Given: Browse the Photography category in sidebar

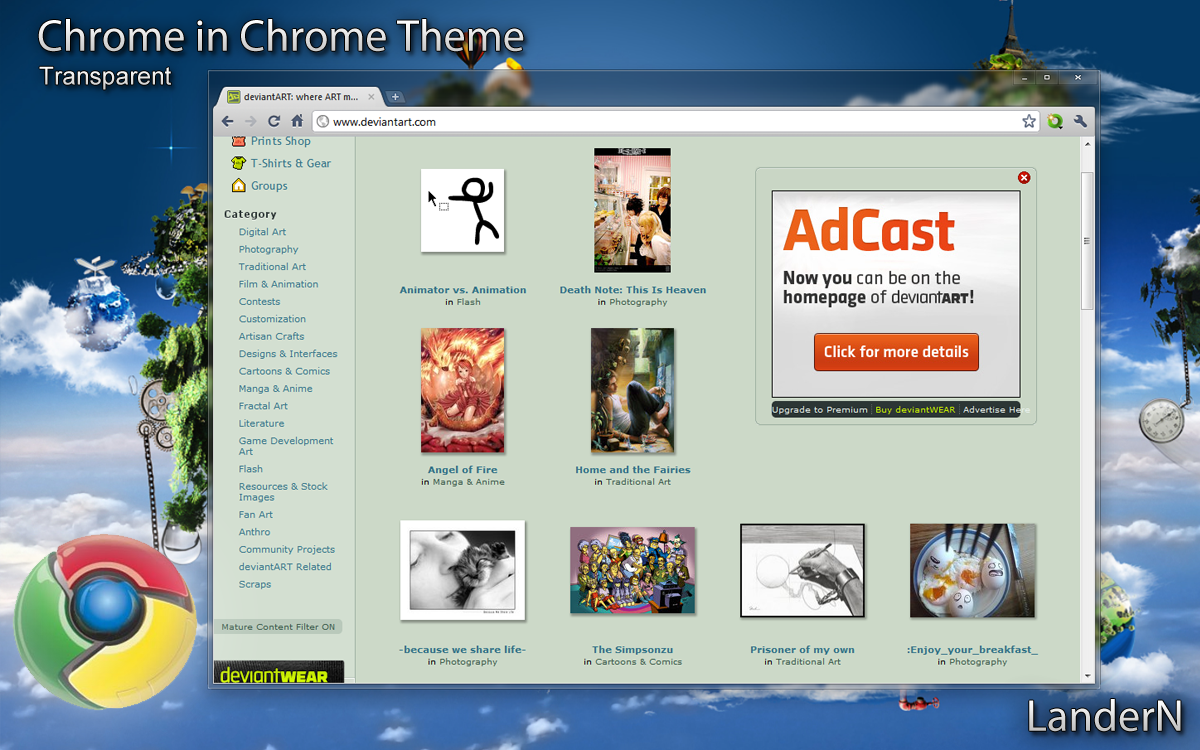Looking at the screenshot, I should [268, 249].
